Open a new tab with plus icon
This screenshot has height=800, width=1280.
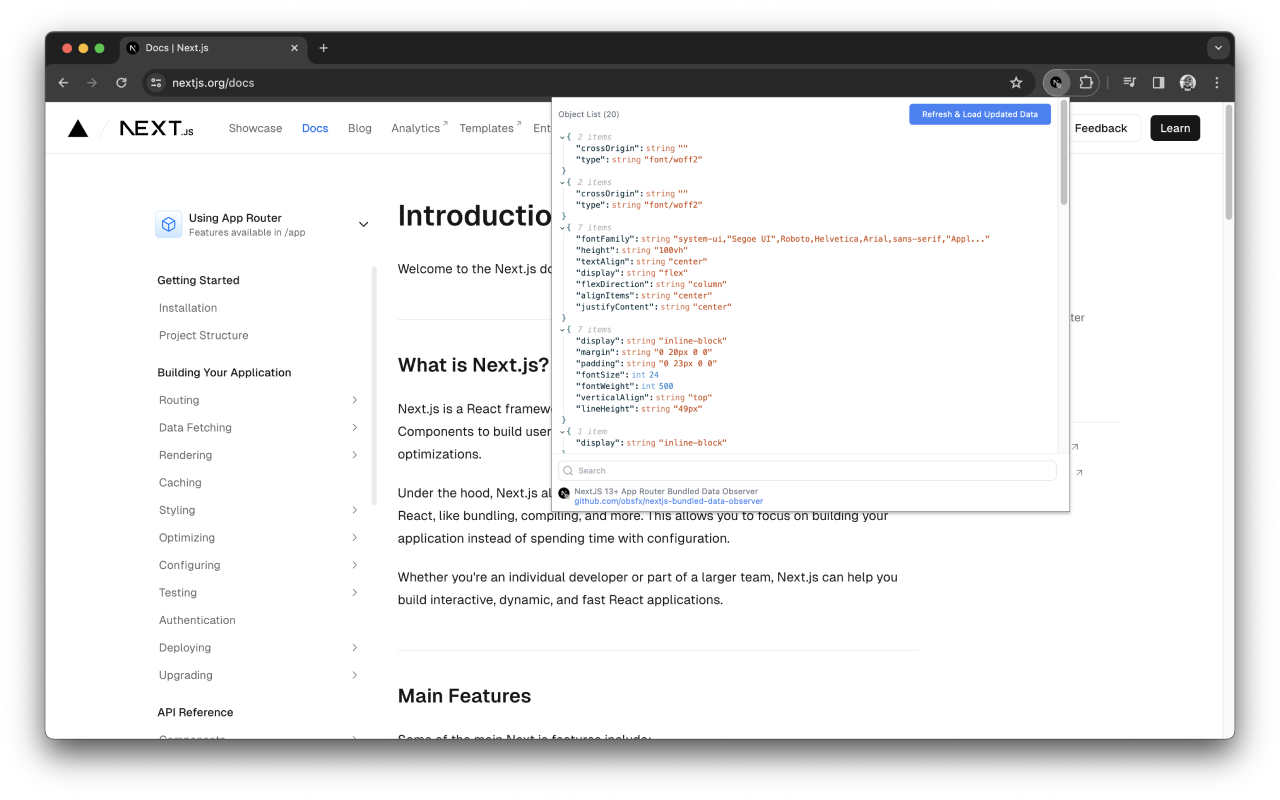click(323, 48)
